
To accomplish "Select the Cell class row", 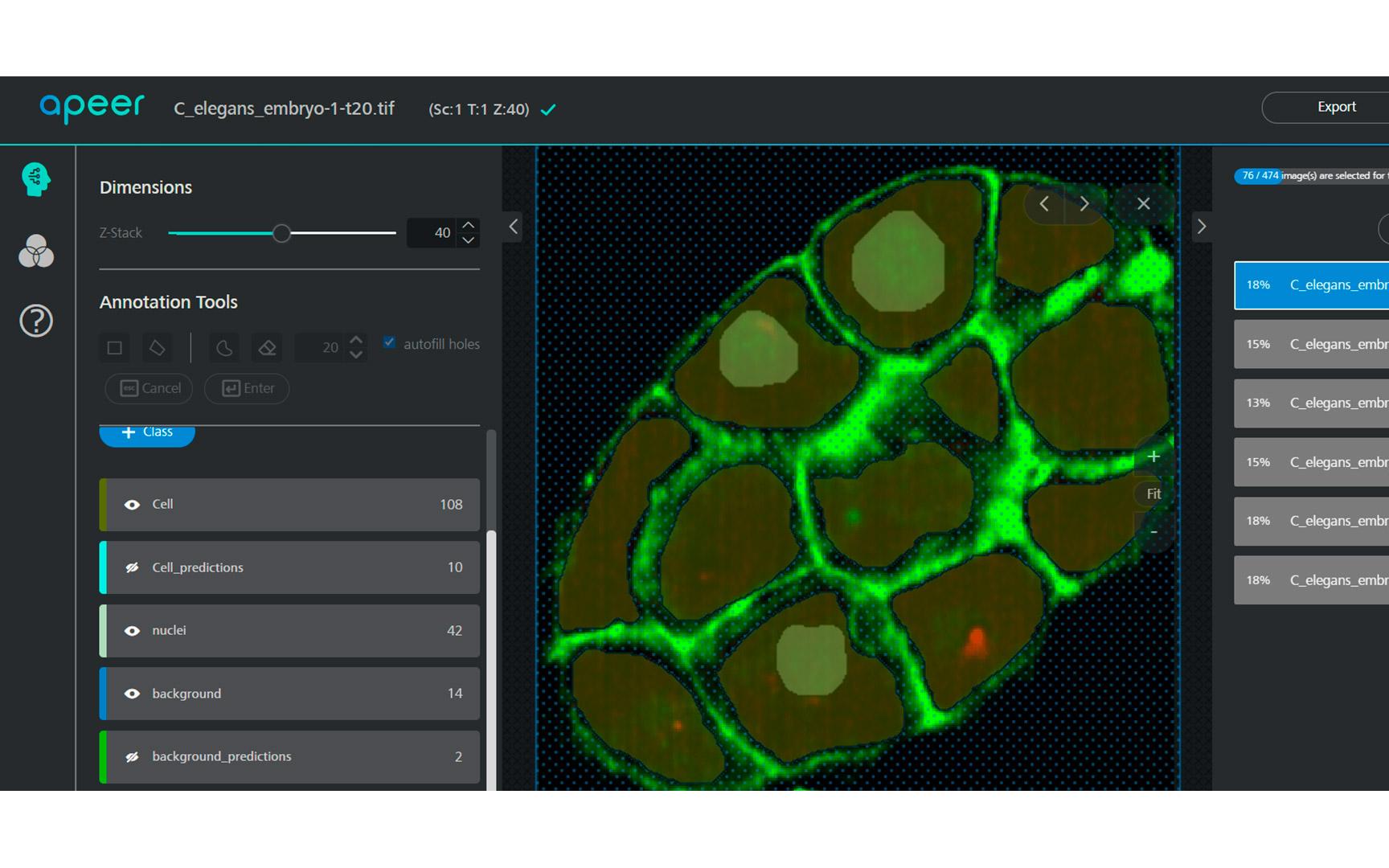I will click(x=289, y=505).
